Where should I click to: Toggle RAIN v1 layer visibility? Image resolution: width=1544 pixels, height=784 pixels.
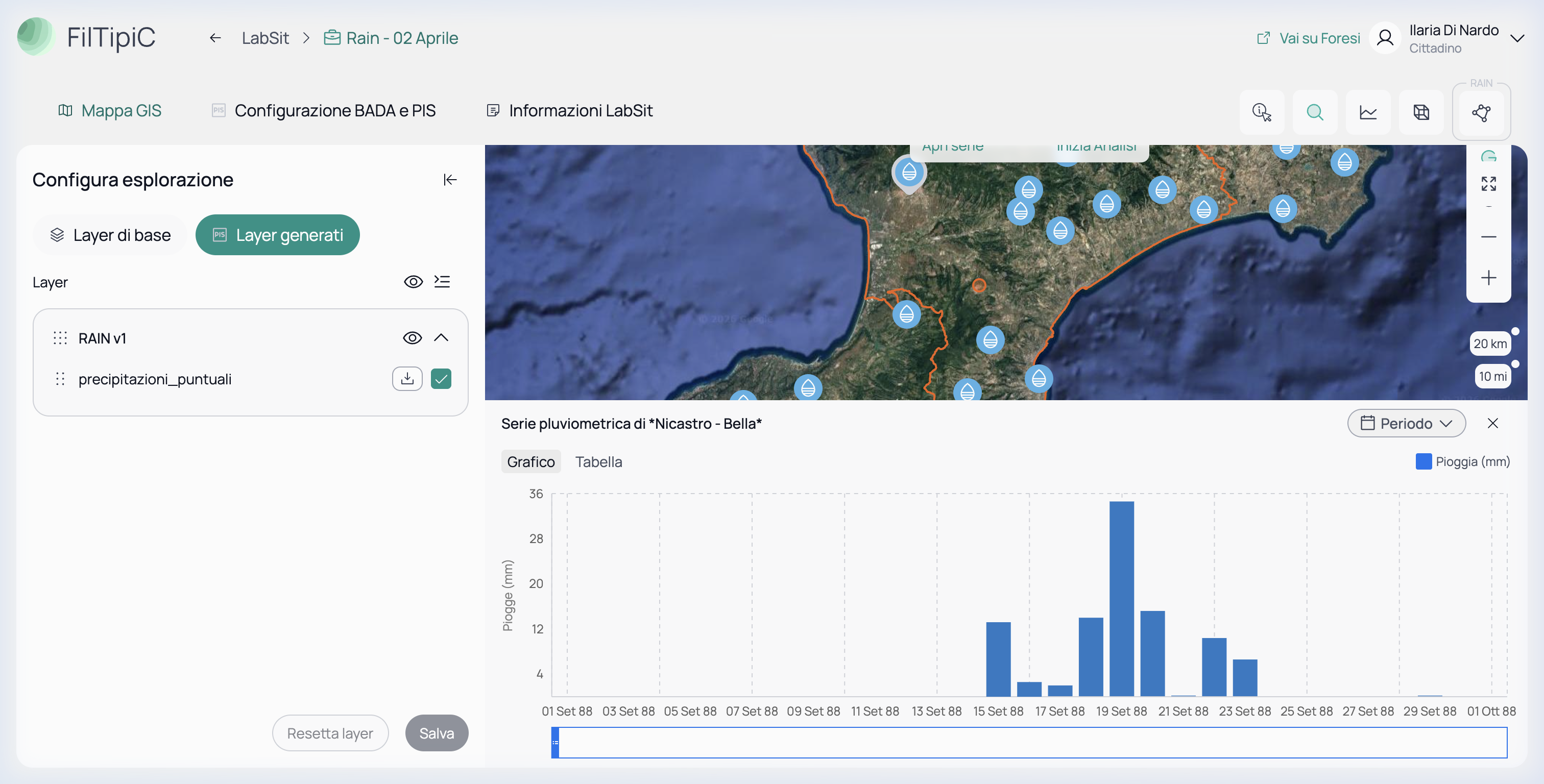pos(413,338)
